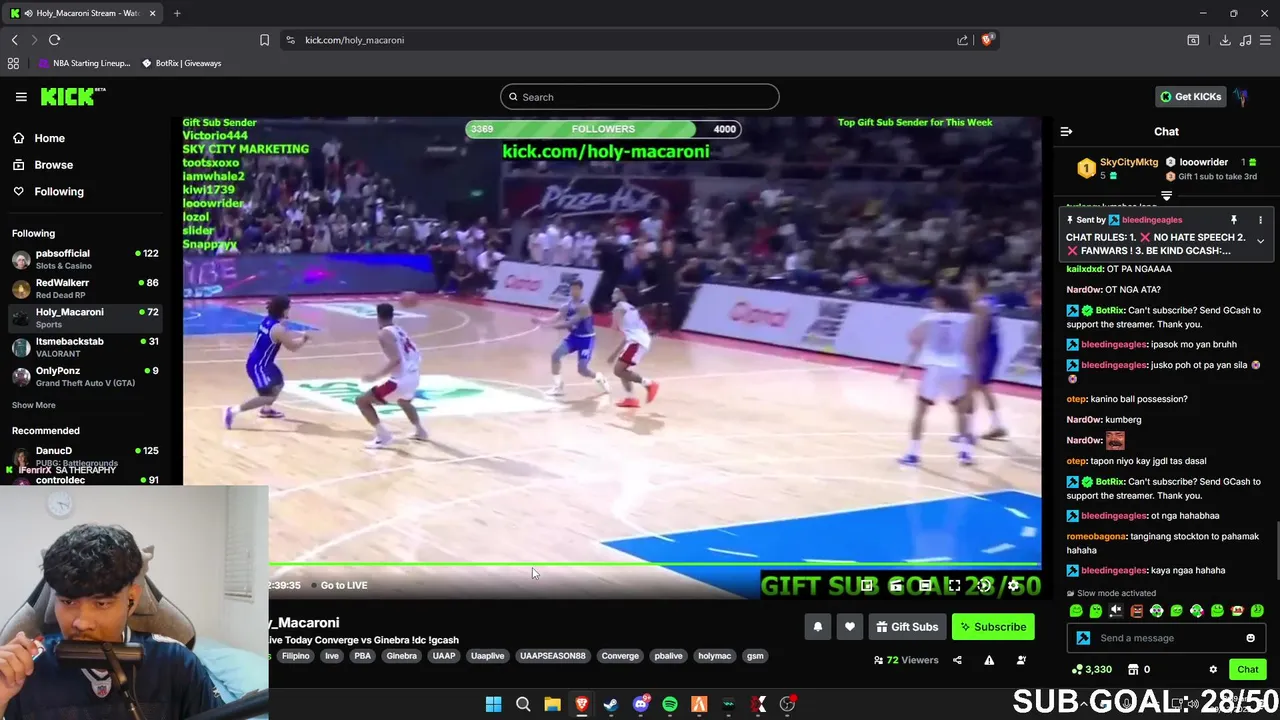This screenshot has width=1280, height=720.
Task: Go to Home in sidebar
Action: (39, 138)
